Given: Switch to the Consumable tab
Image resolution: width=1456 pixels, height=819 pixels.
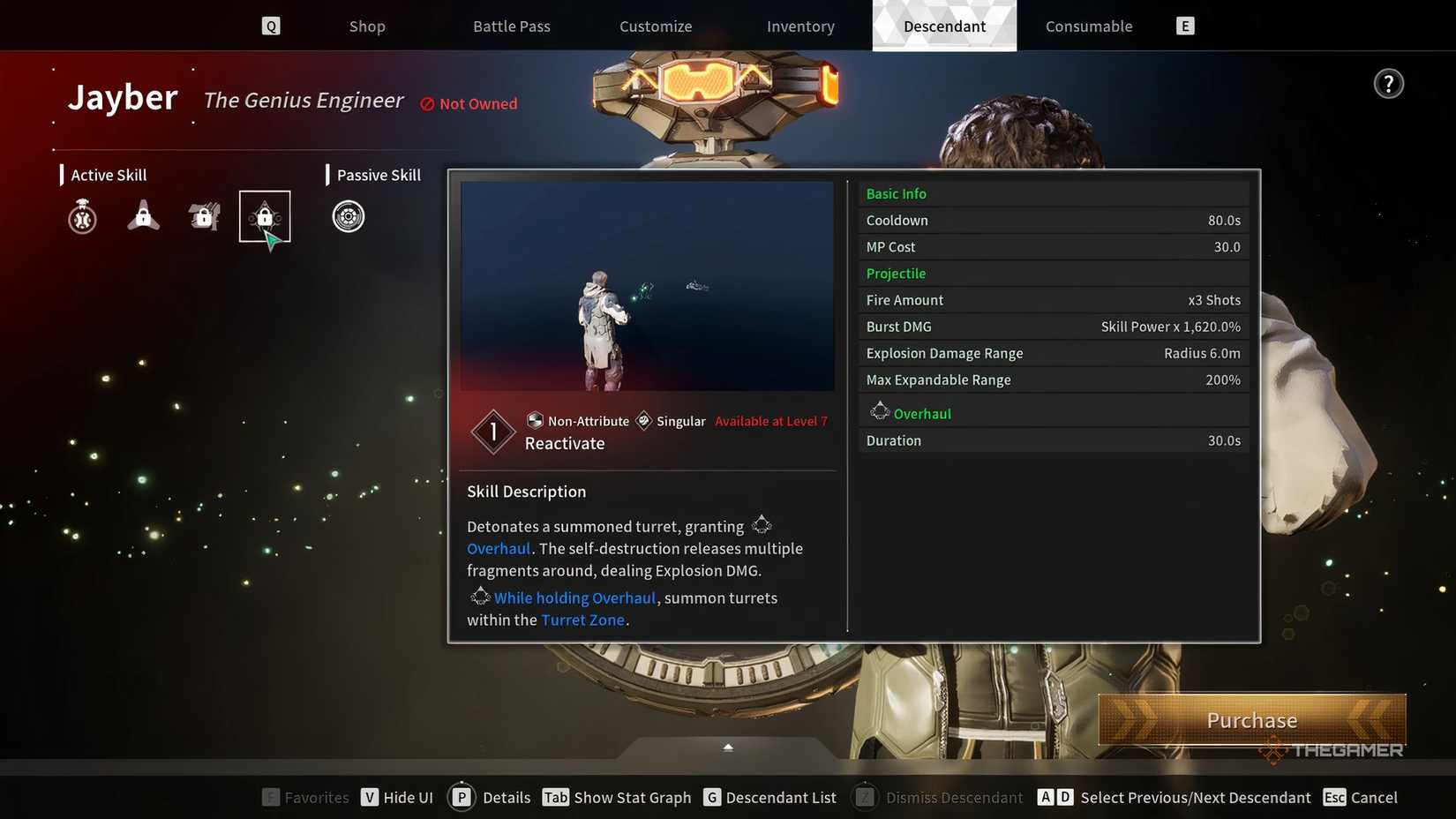Looking at the screenshot, I should [x=1088, y=26].
